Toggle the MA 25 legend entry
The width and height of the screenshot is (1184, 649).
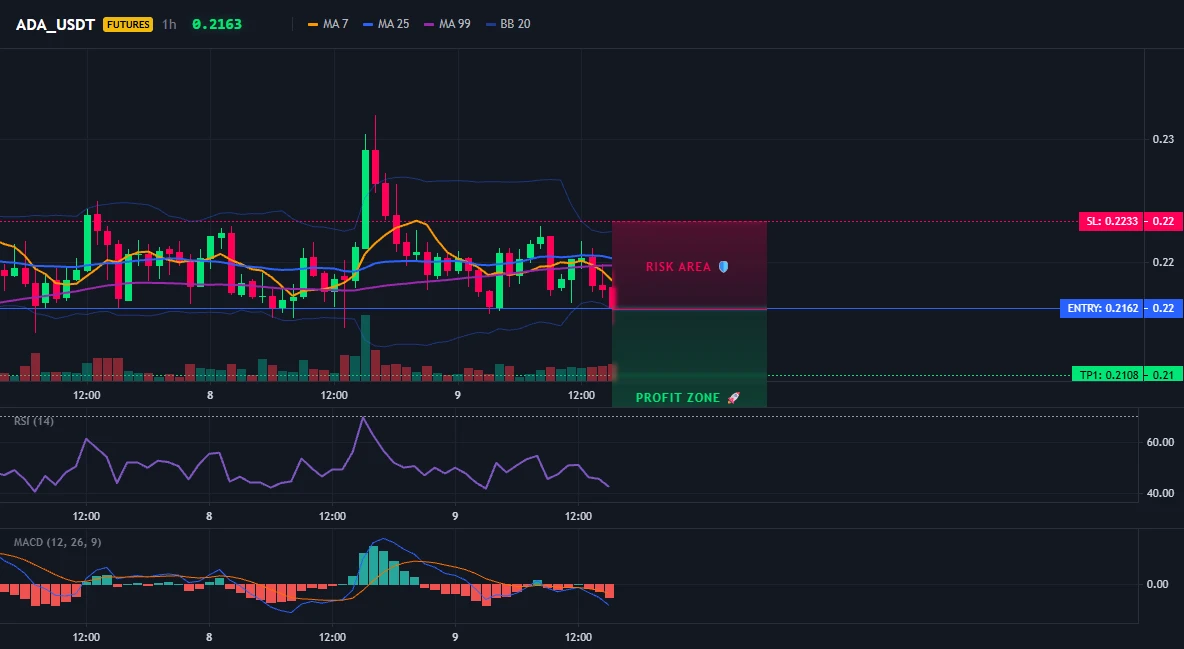pyautogui.click(x=386, y=24)
